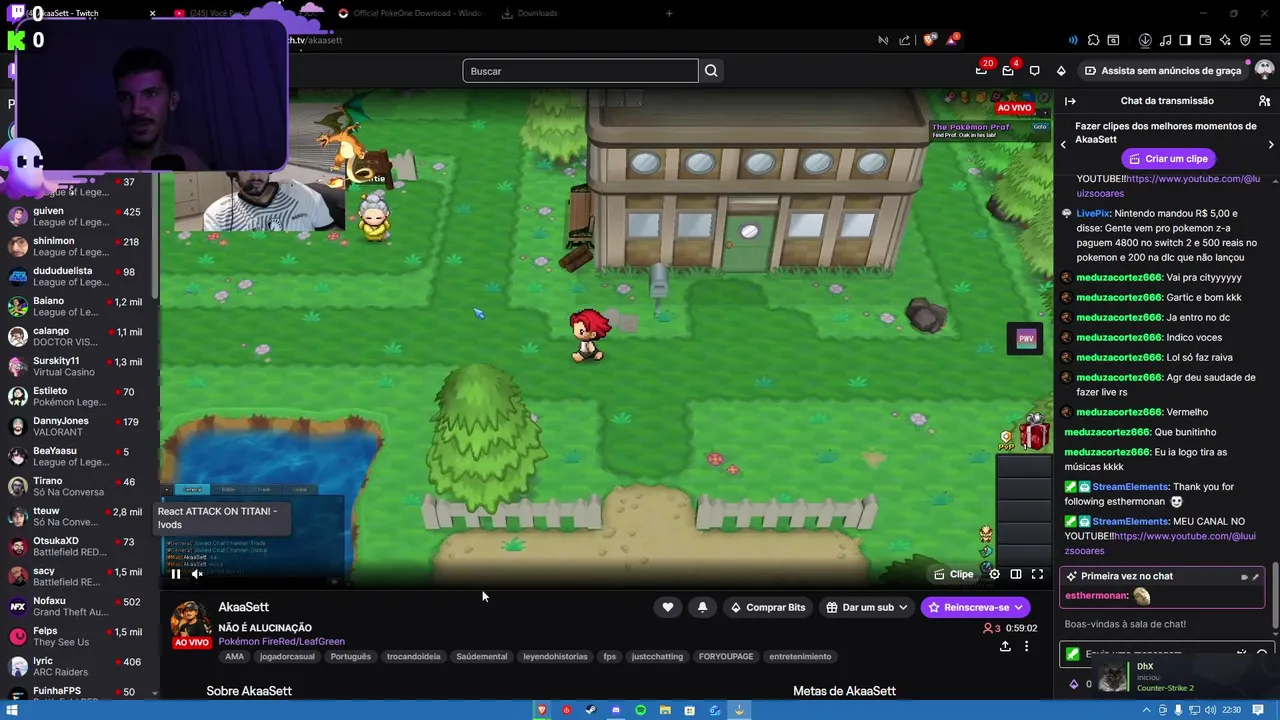Image resolution: width=1280 pixels, height=720 pixels.
Task: Open the player settings gear
Action: click(x=994, y=574)
